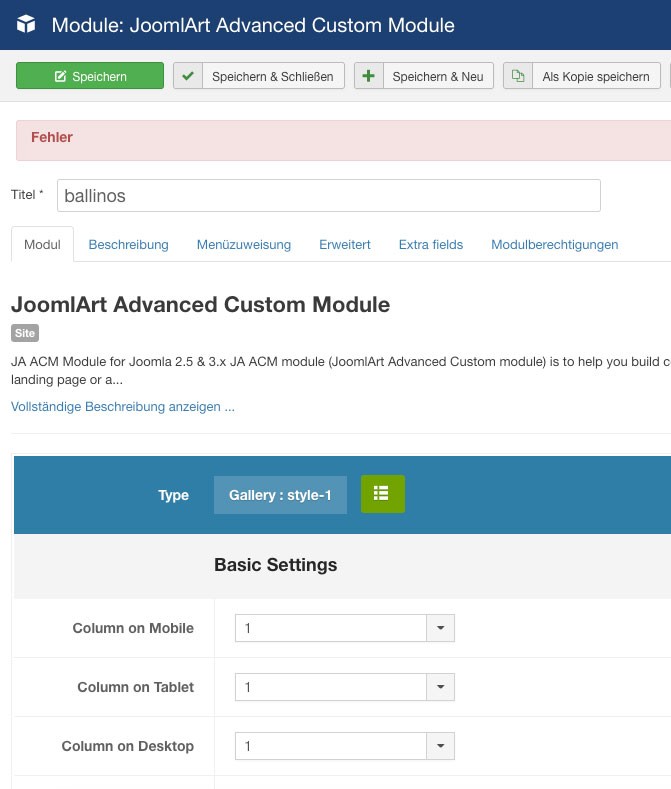
Task: Open the Extra fields tab
Action: pos(431,244)
